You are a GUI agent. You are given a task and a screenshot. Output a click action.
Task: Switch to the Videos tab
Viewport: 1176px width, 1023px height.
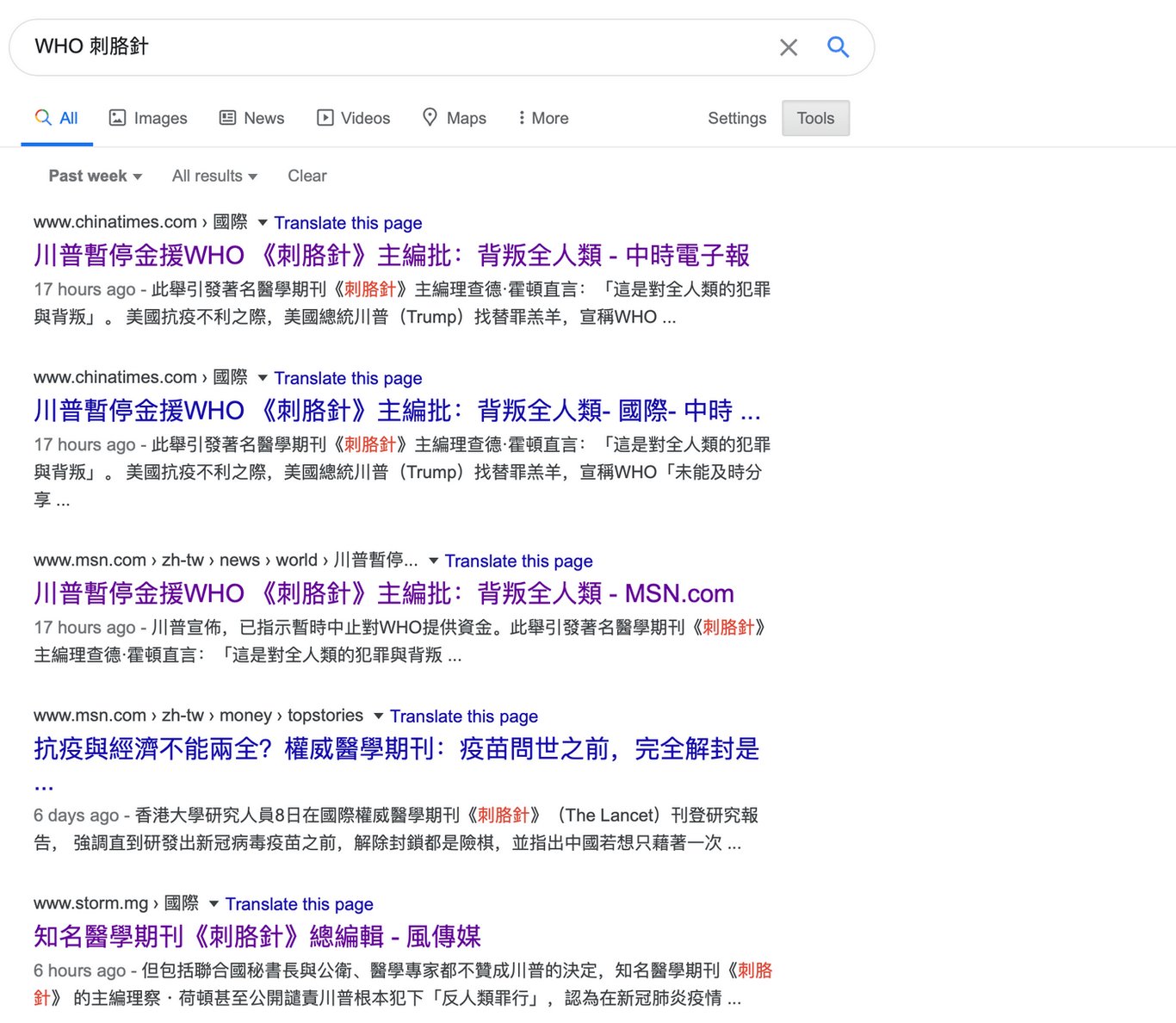(x=353, y=118)
